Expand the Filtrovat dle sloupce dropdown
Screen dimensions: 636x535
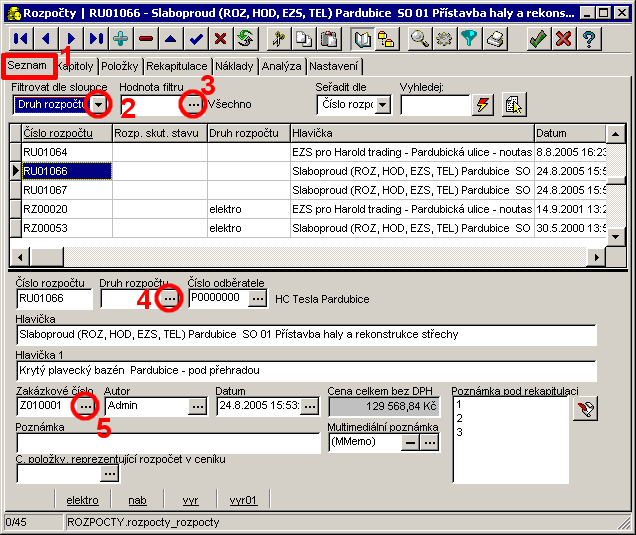coord(99,104)
